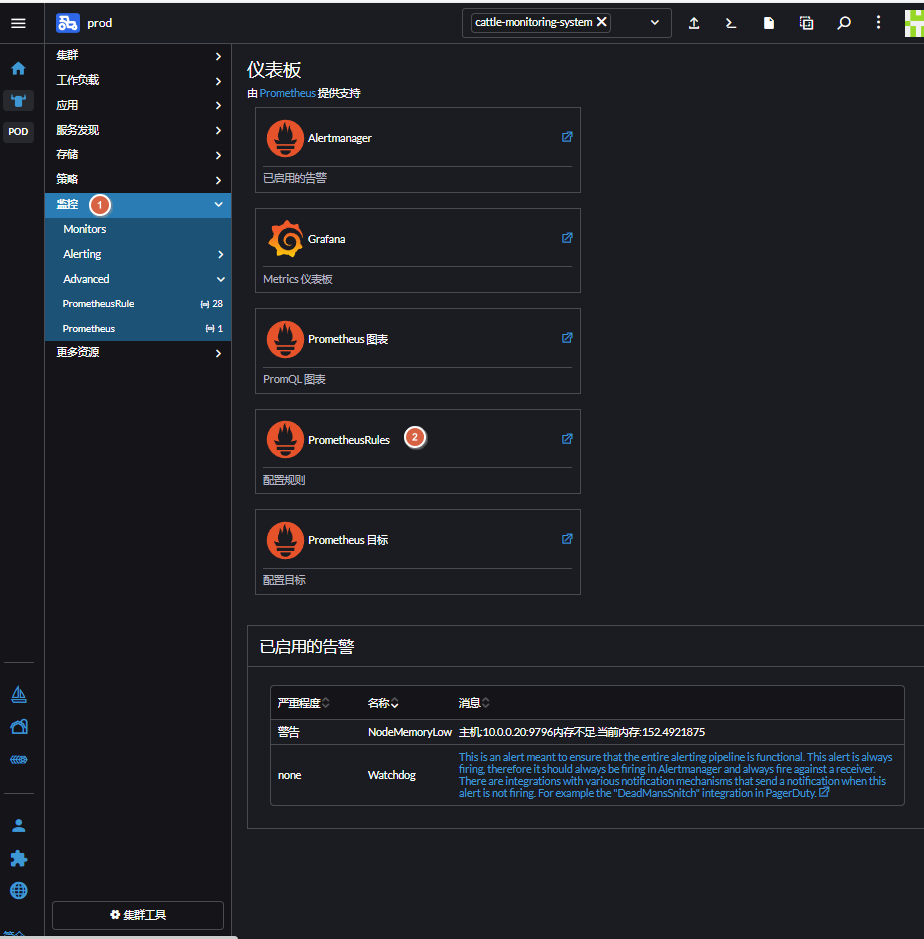
Task: Open the PrometheusRule menu item
Action: pos(138,304)
